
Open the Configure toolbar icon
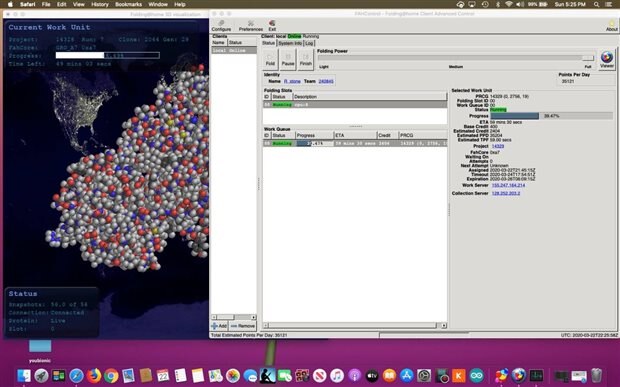pos(221,26)
